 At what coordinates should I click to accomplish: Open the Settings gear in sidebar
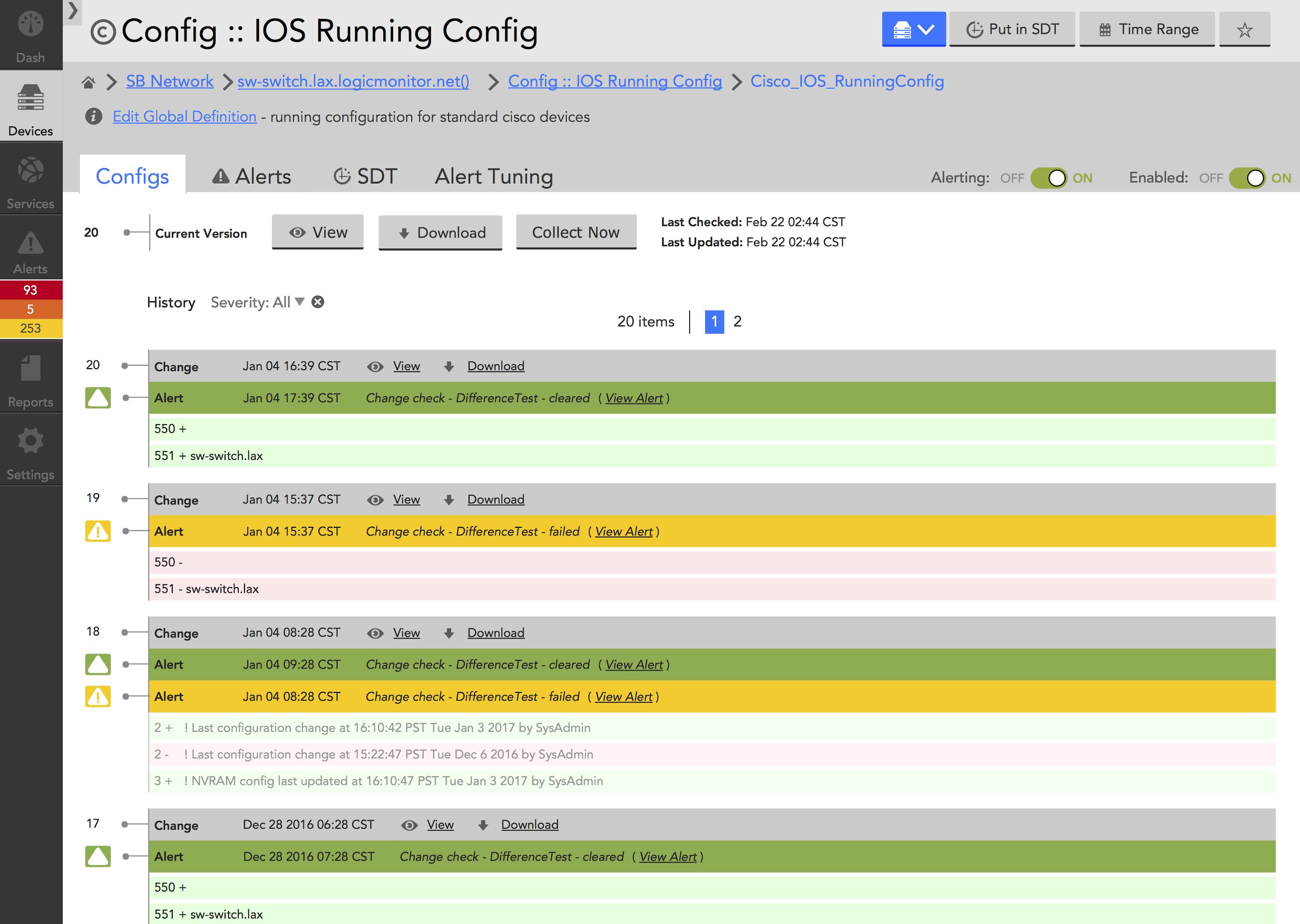(x=31, y=451)
